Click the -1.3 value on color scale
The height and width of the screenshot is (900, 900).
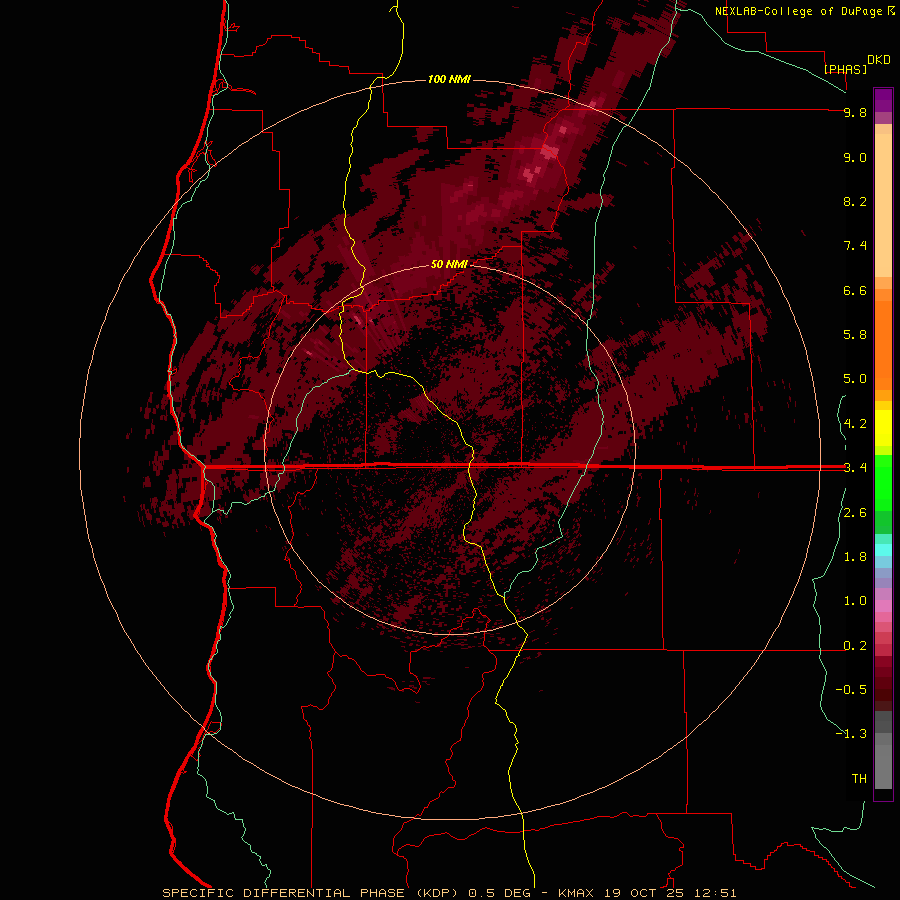[x=851, y=734]
